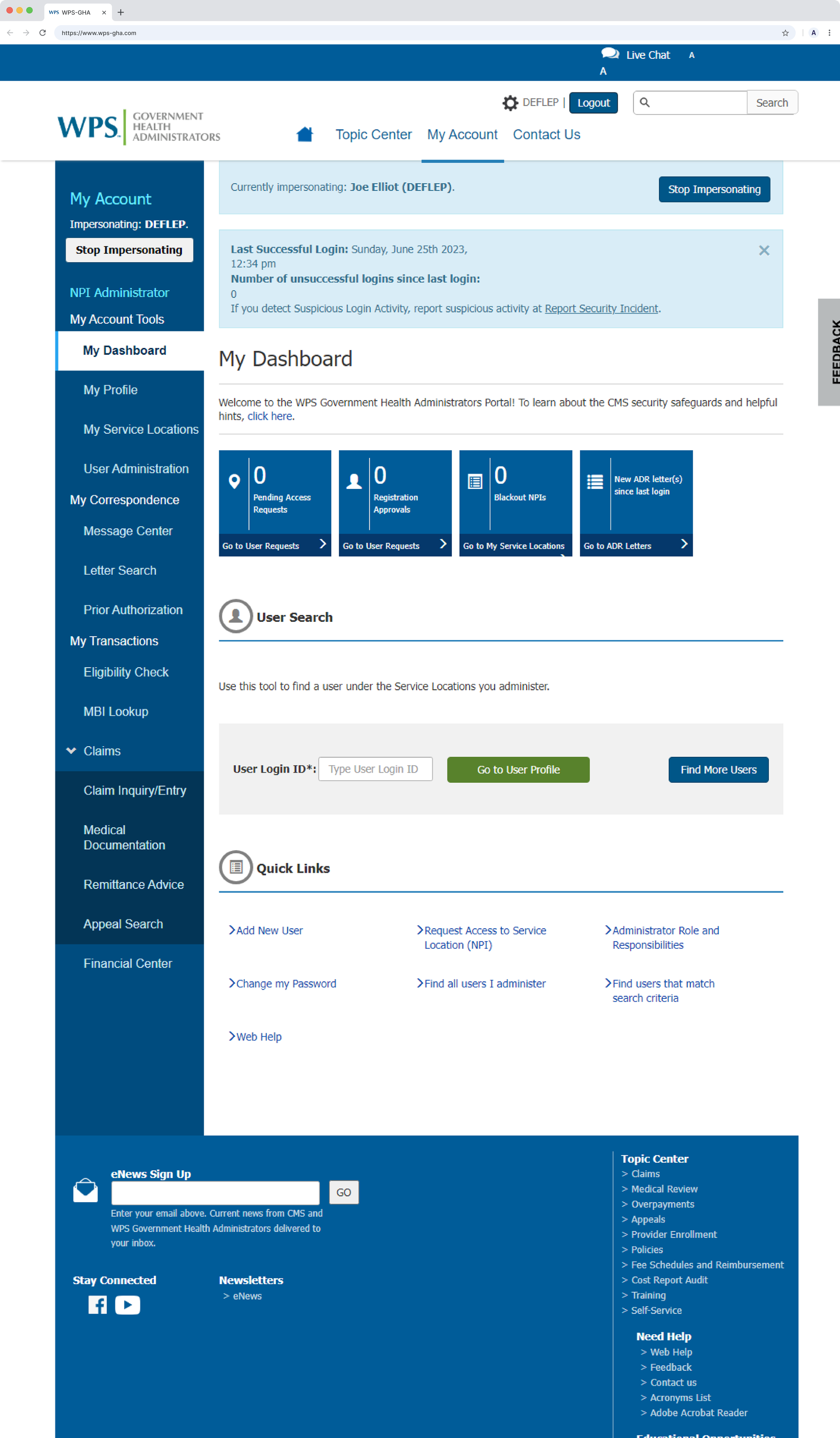Open My Profile in sidebar
This screenshot has width=840, height=1438.
click(x=111, y=390)
